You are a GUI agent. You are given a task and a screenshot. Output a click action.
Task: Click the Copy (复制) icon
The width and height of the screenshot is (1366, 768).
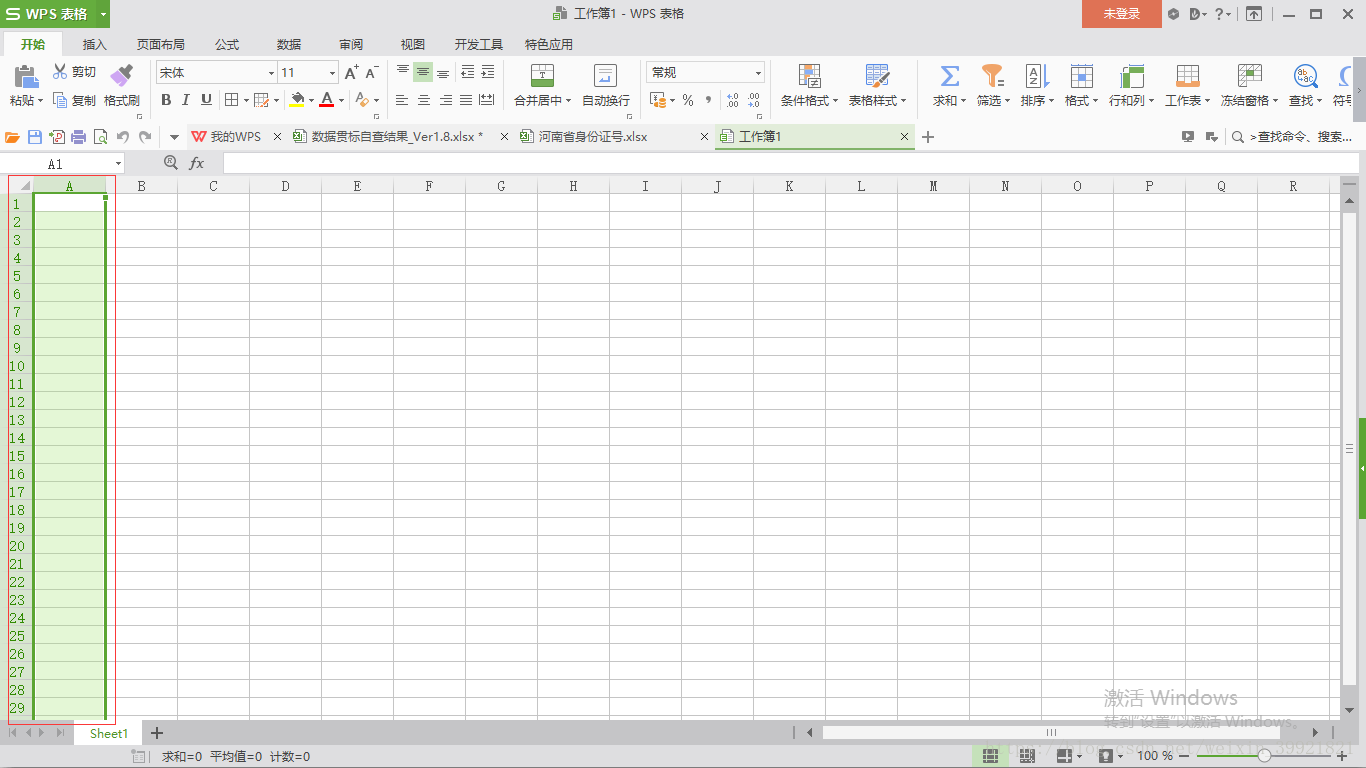pyautogui.click(x=60, y=100)
